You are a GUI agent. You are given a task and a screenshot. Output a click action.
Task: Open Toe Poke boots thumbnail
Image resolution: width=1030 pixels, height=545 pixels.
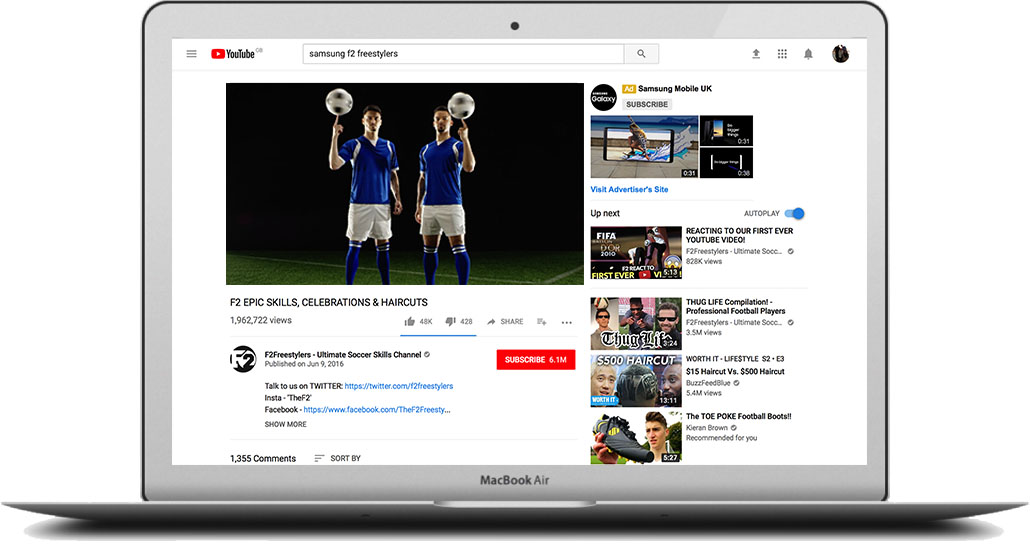click(636, 437)
